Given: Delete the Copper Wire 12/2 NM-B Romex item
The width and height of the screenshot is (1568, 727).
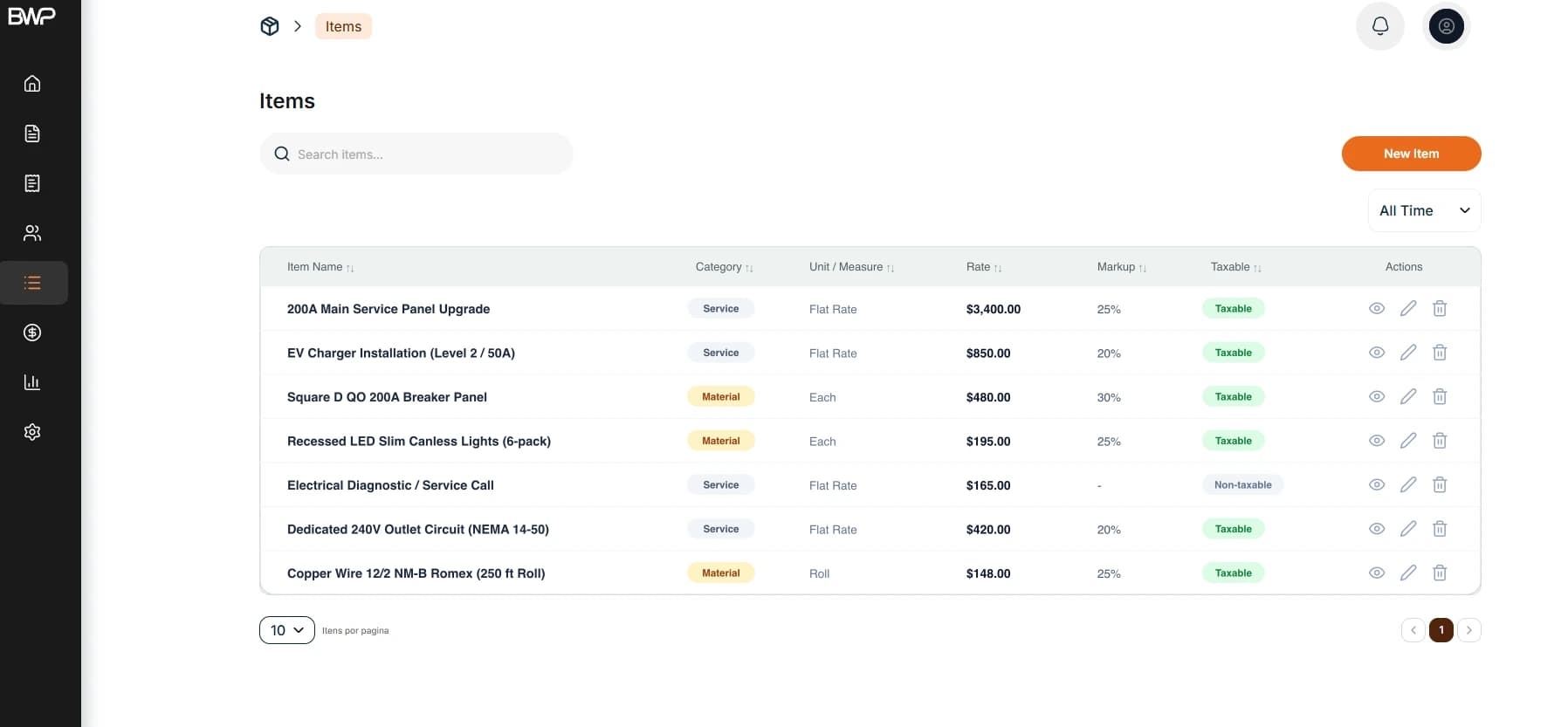Looking at the screenshot, I should tap(1440, 573).
